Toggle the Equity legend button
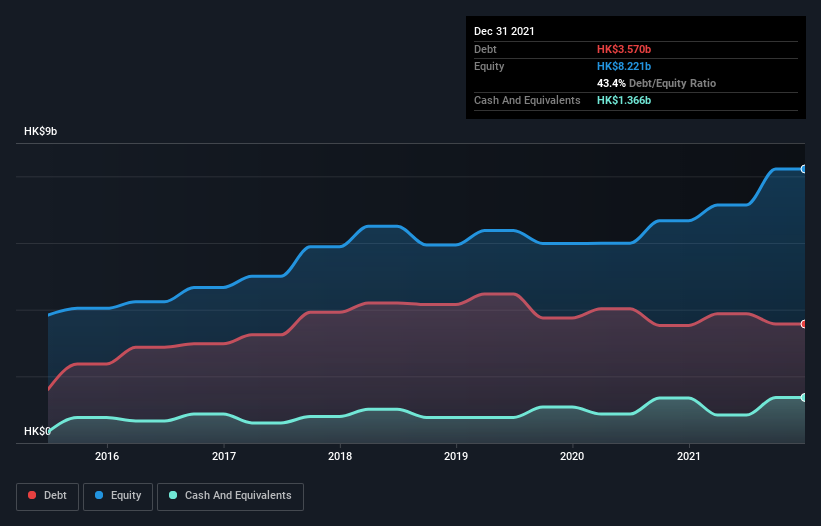The image size is (821, 526). click(118, 496)
